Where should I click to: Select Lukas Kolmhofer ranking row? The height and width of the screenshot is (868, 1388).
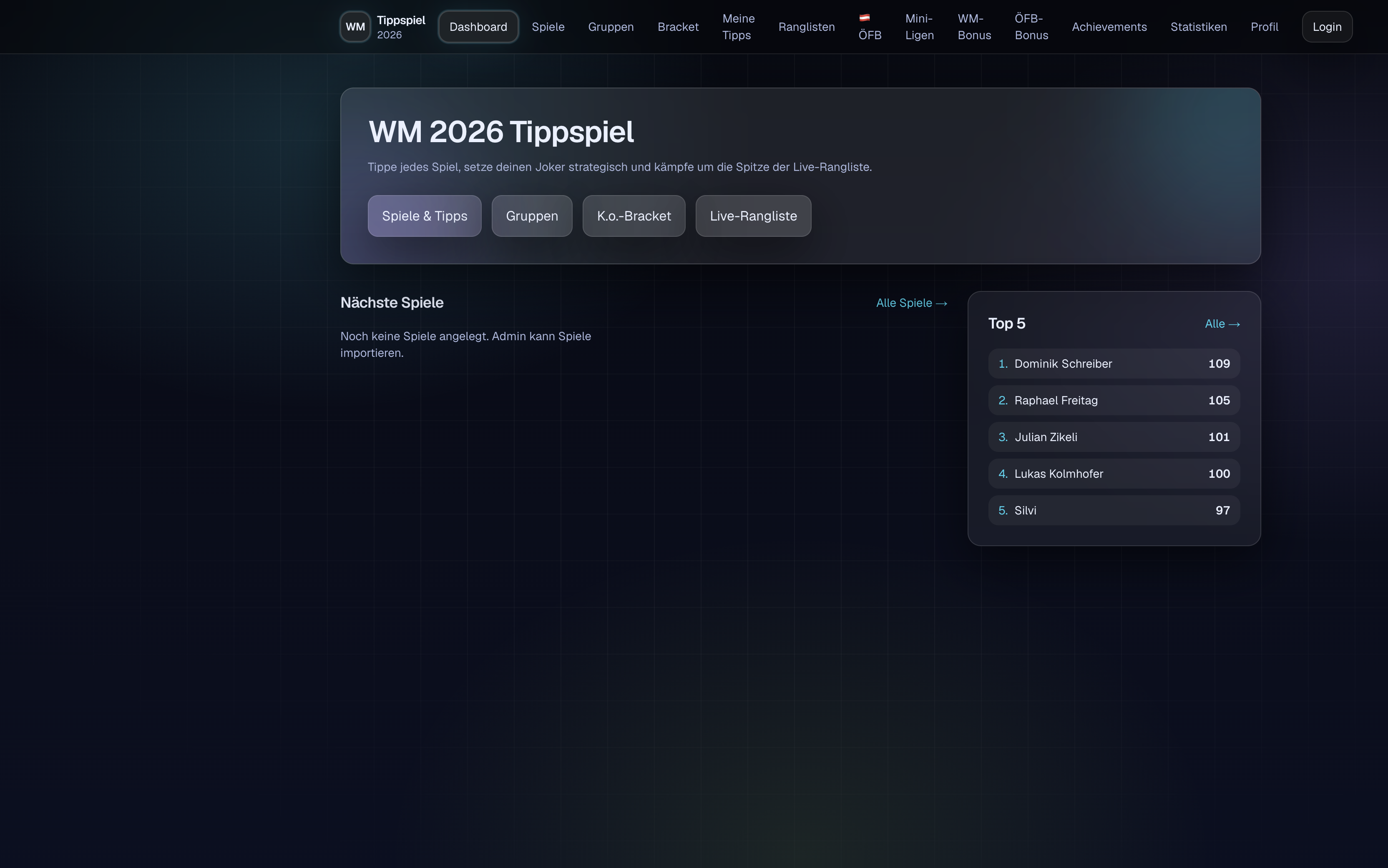tap(1114, 474)
